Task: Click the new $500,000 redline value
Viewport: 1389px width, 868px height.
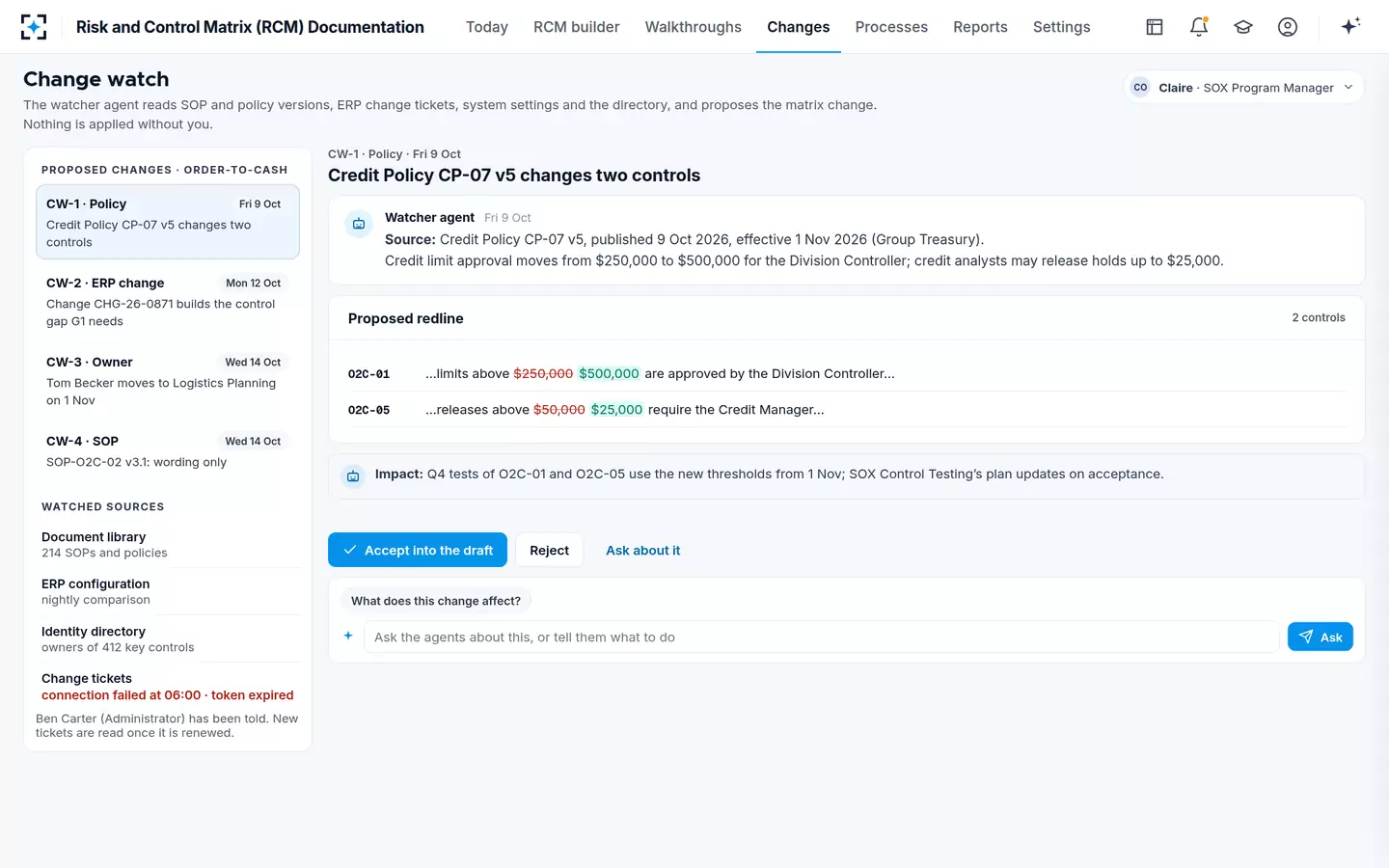Action: click(x=609, y=374)
